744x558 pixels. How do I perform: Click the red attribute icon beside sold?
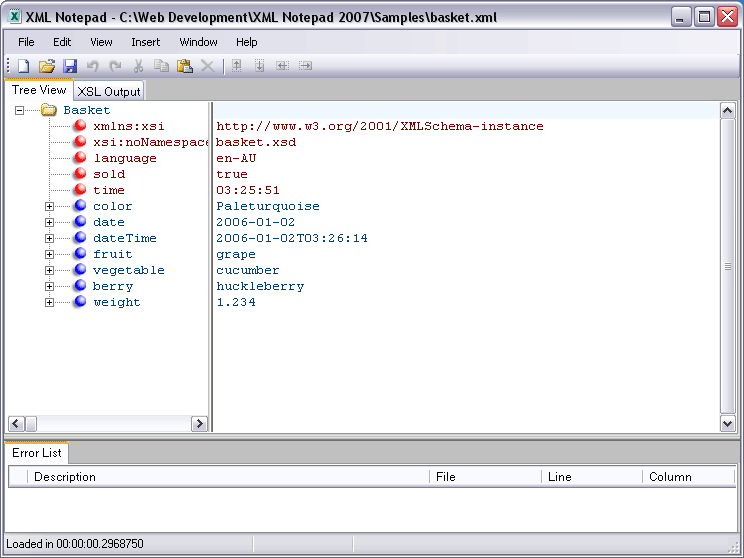pyautogui.click(x=80, y=174)
